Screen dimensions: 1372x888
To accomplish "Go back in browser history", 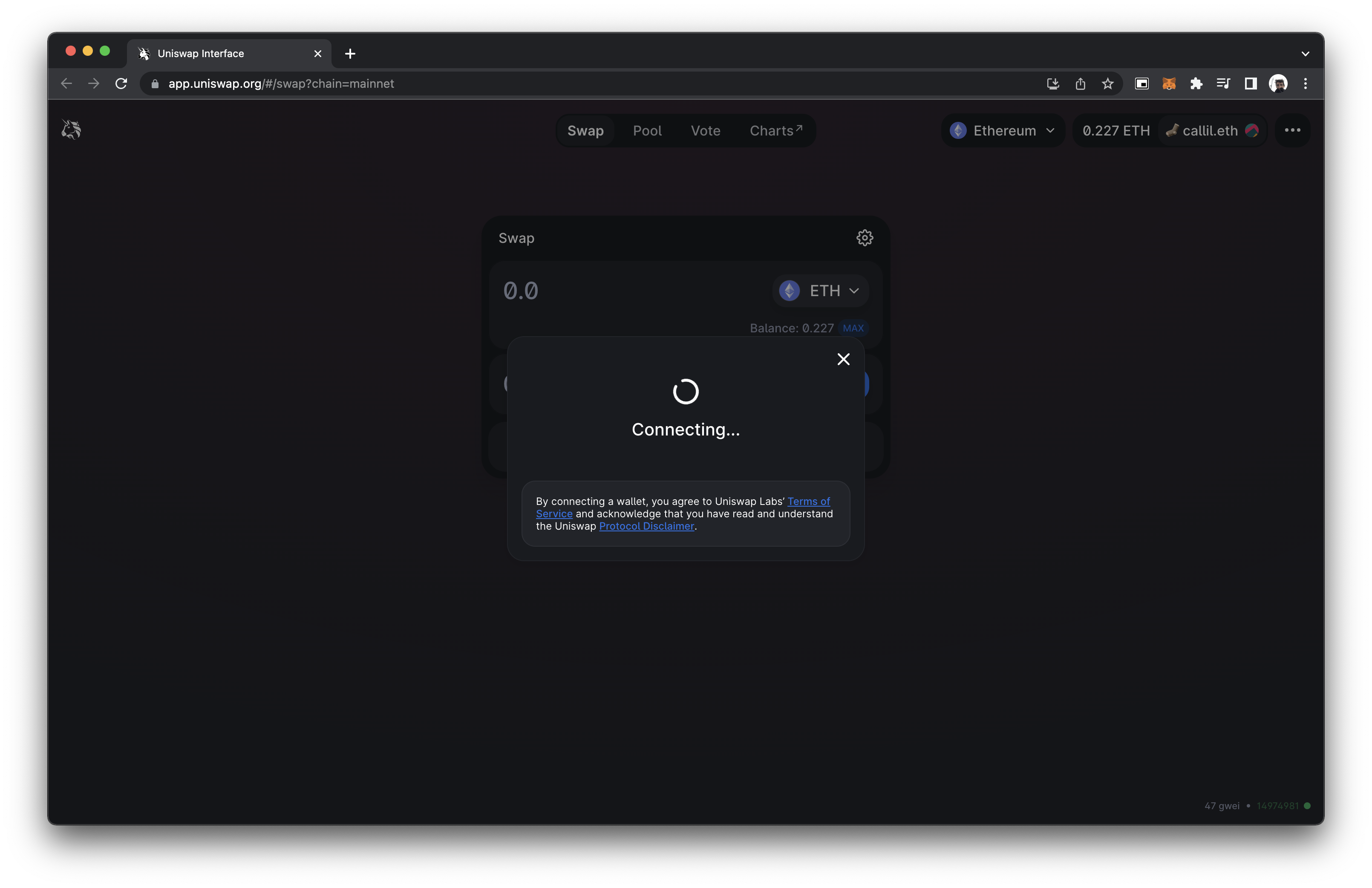I will (x=66, y=84).
